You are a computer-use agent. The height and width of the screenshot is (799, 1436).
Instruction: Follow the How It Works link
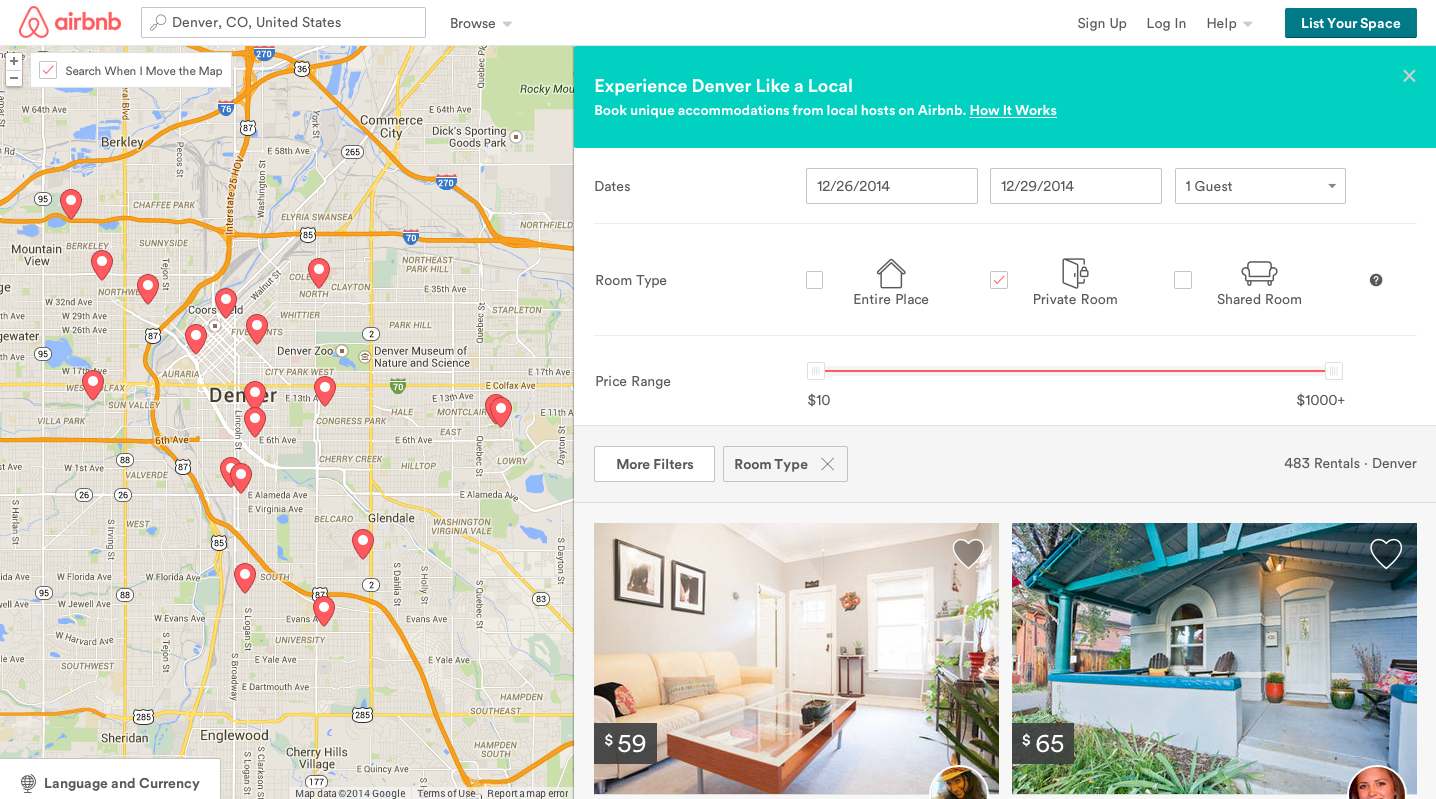coord(1013,110)
